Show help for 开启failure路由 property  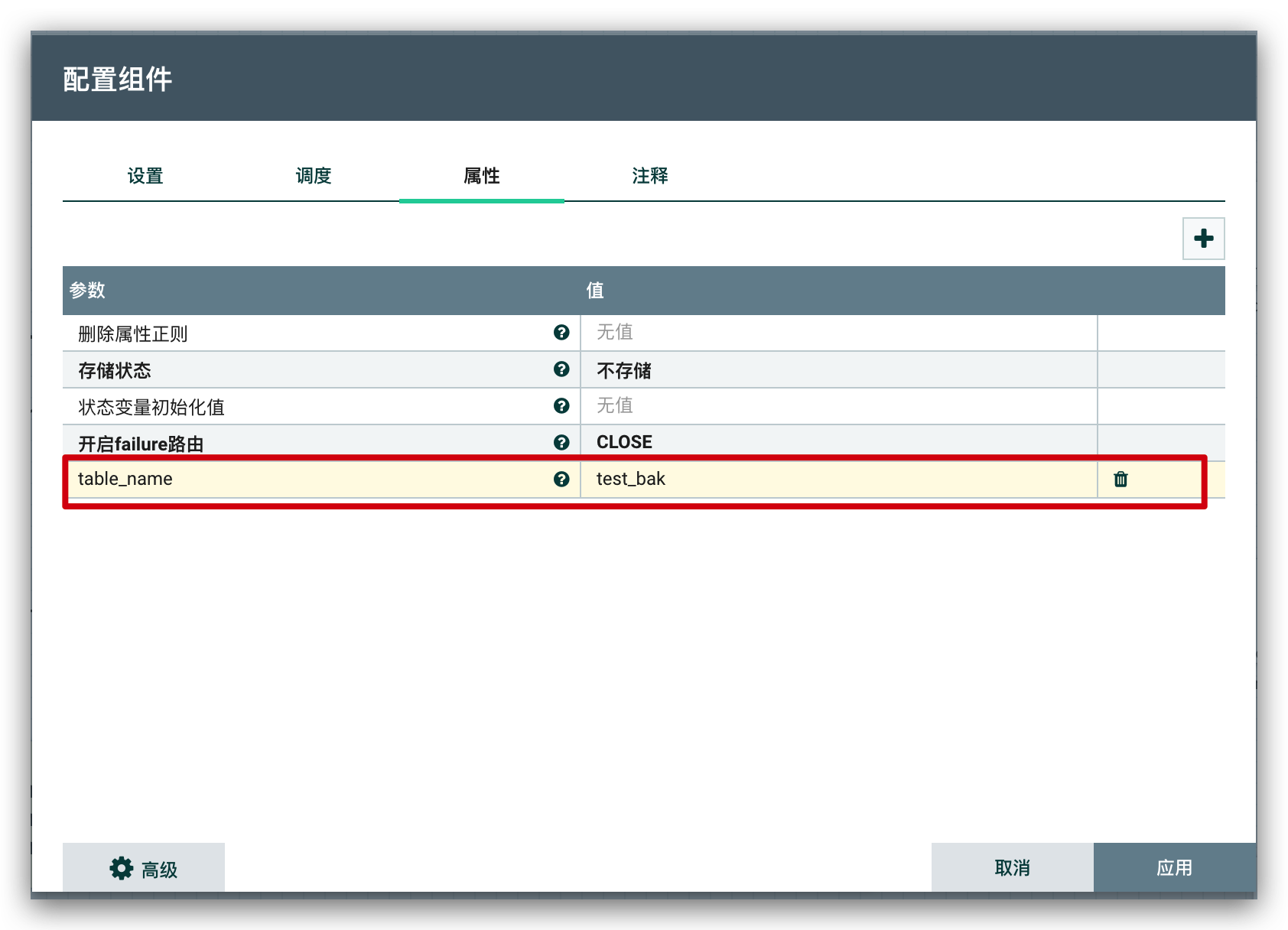coord(561,443)
